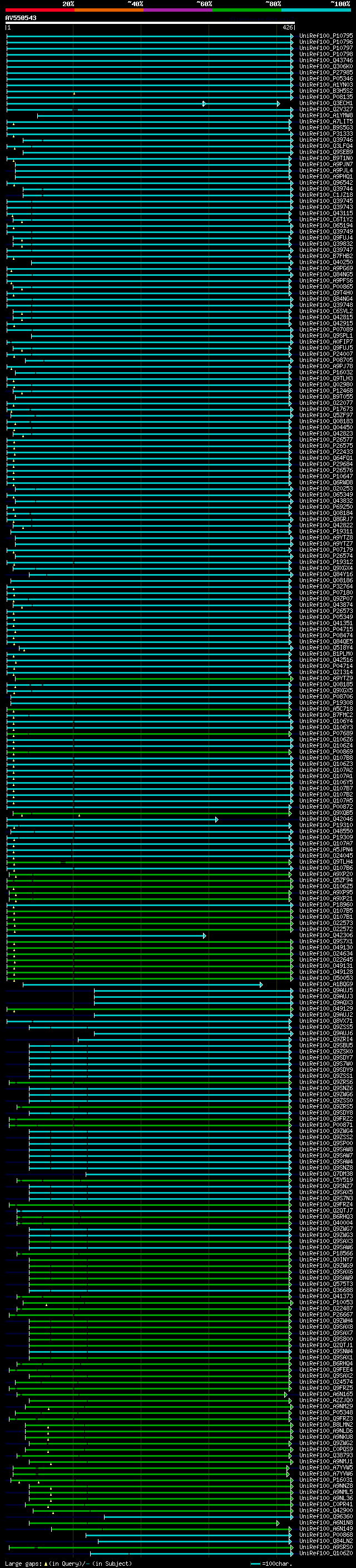Select the AV558543 query title

(21, 18)
